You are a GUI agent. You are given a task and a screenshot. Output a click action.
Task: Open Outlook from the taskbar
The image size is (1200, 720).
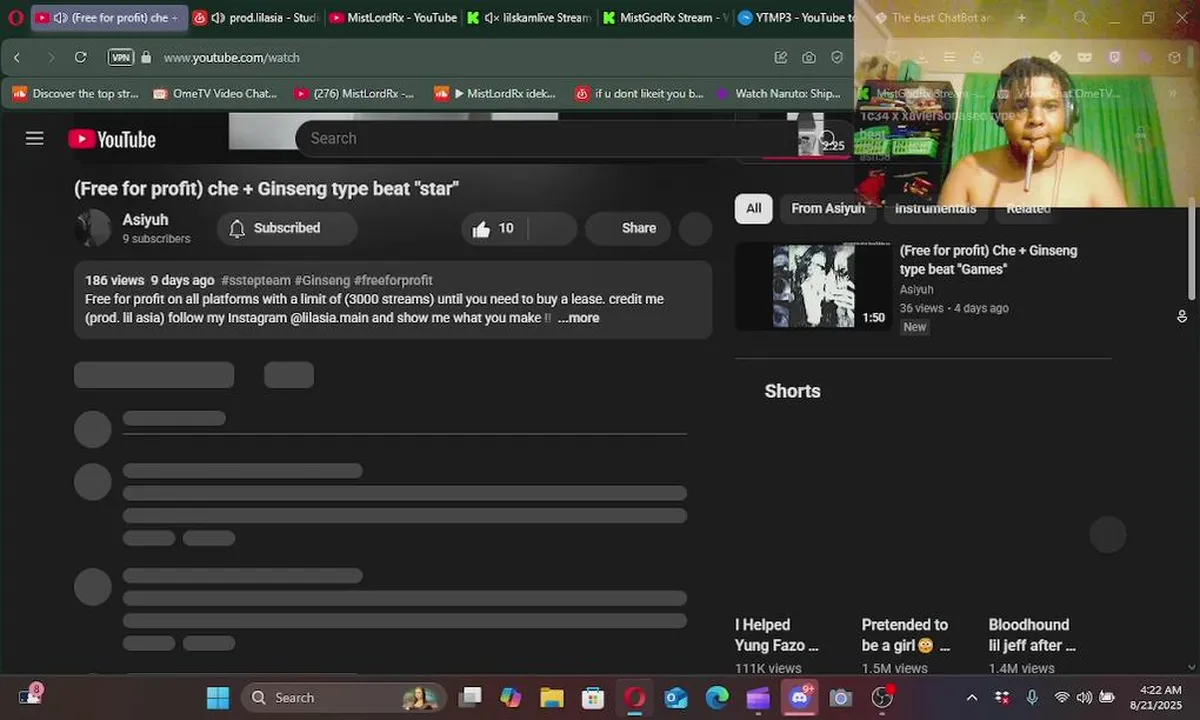click(x=676, y=697)
